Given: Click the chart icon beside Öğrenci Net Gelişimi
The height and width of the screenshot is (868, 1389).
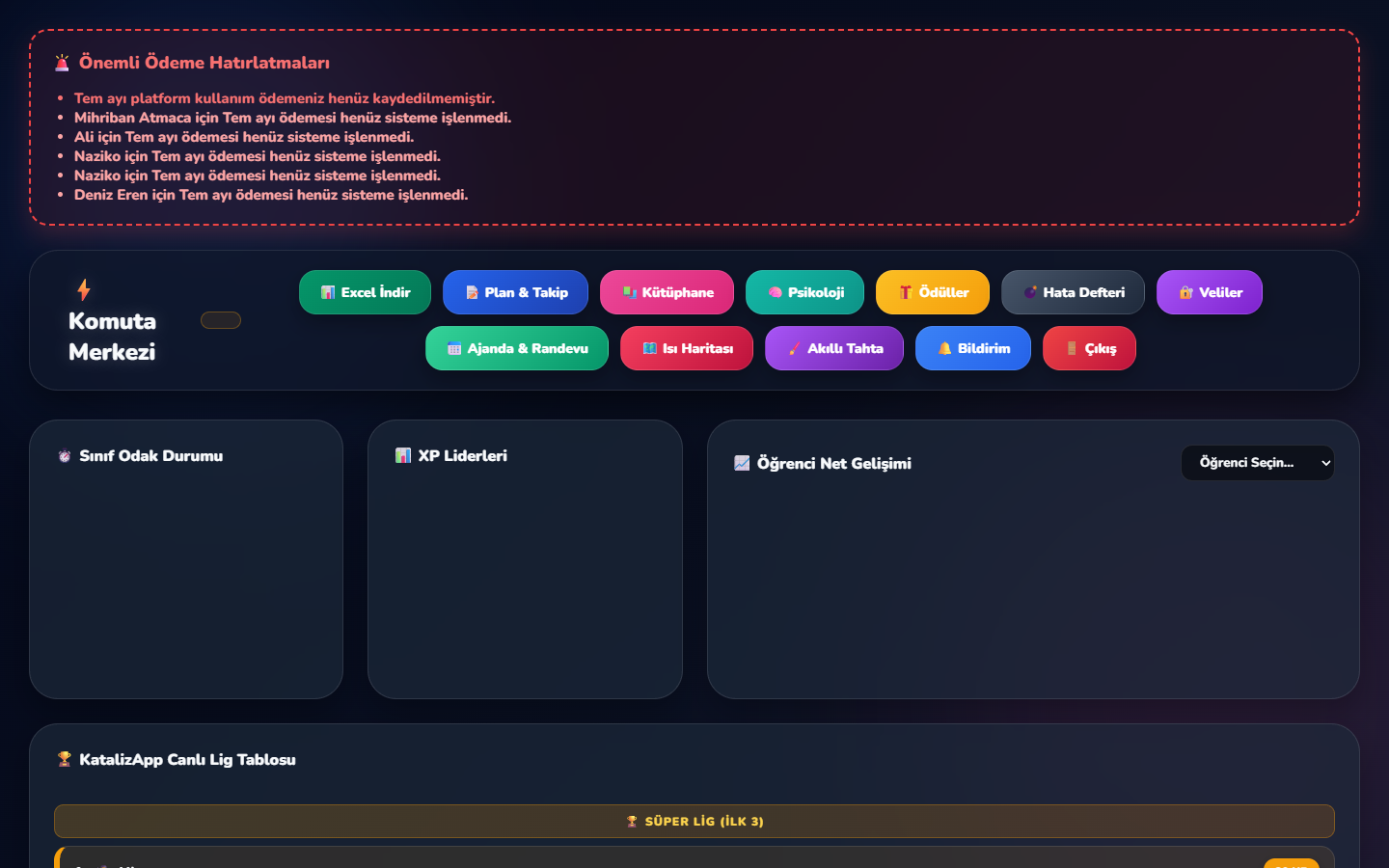Looking at the screenshot, I should point(742,463).
